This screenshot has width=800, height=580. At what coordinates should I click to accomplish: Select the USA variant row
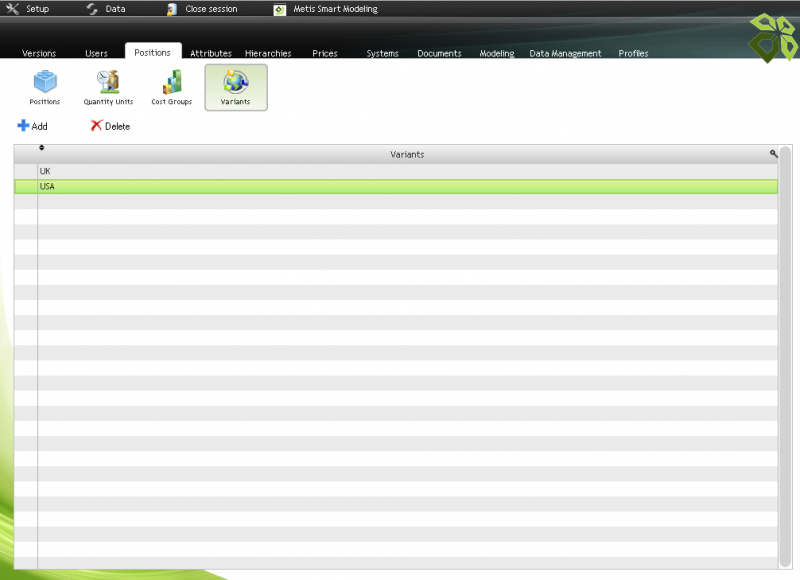click(x=400, y=186)
